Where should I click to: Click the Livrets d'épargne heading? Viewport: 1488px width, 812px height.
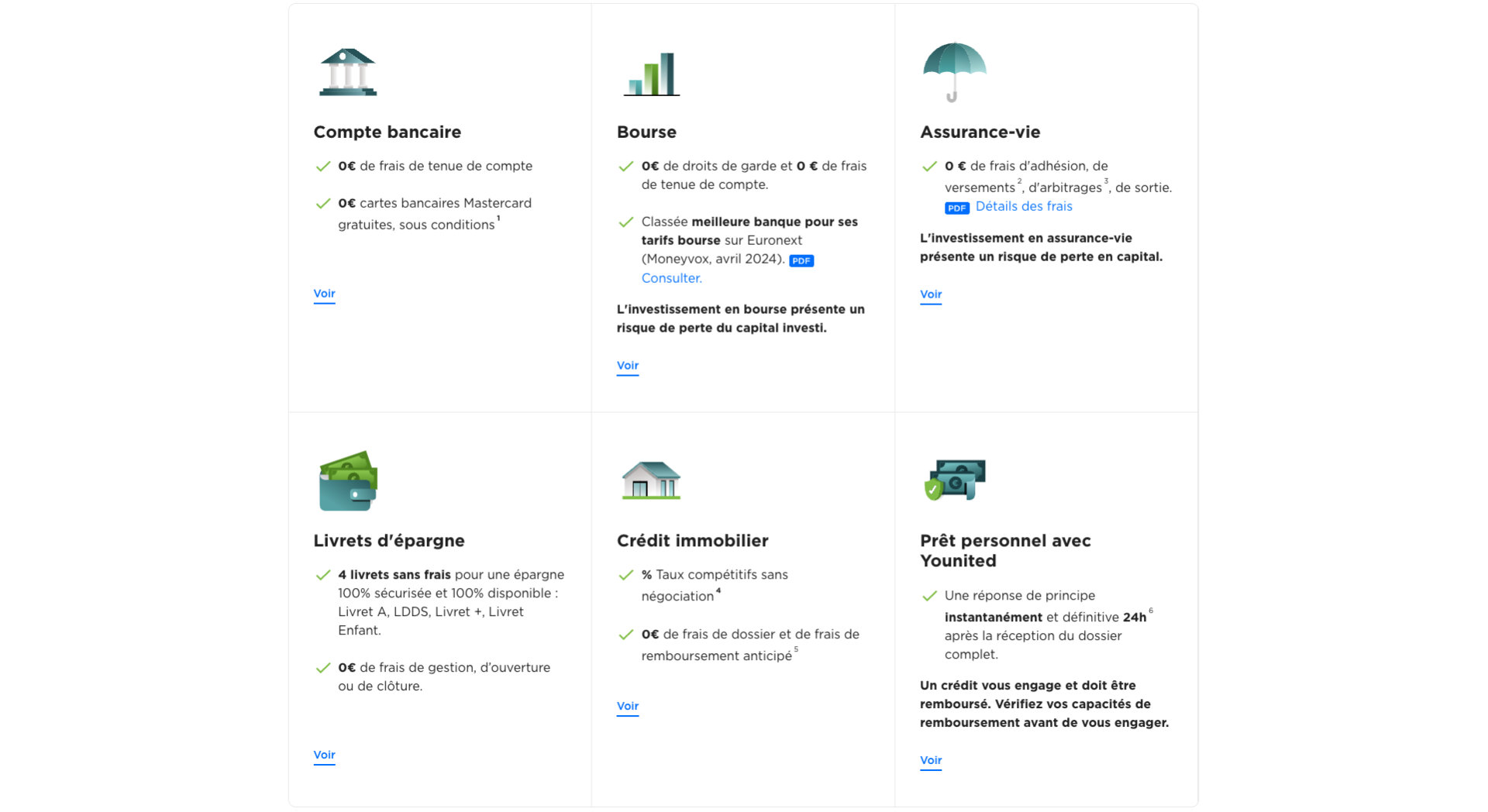(x=389, y=541)
